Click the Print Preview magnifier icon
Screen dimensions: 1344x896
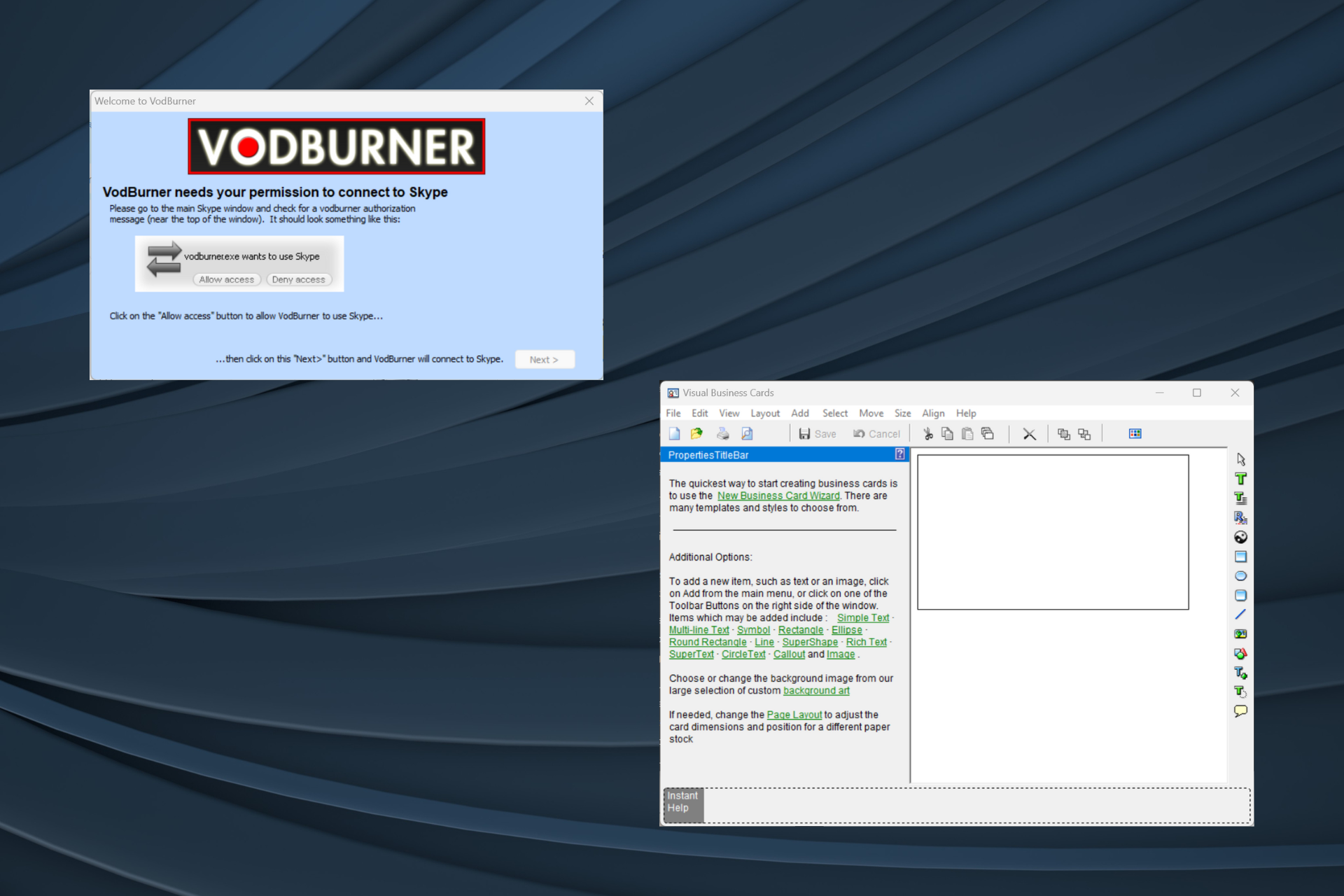[x=747, y=434]
